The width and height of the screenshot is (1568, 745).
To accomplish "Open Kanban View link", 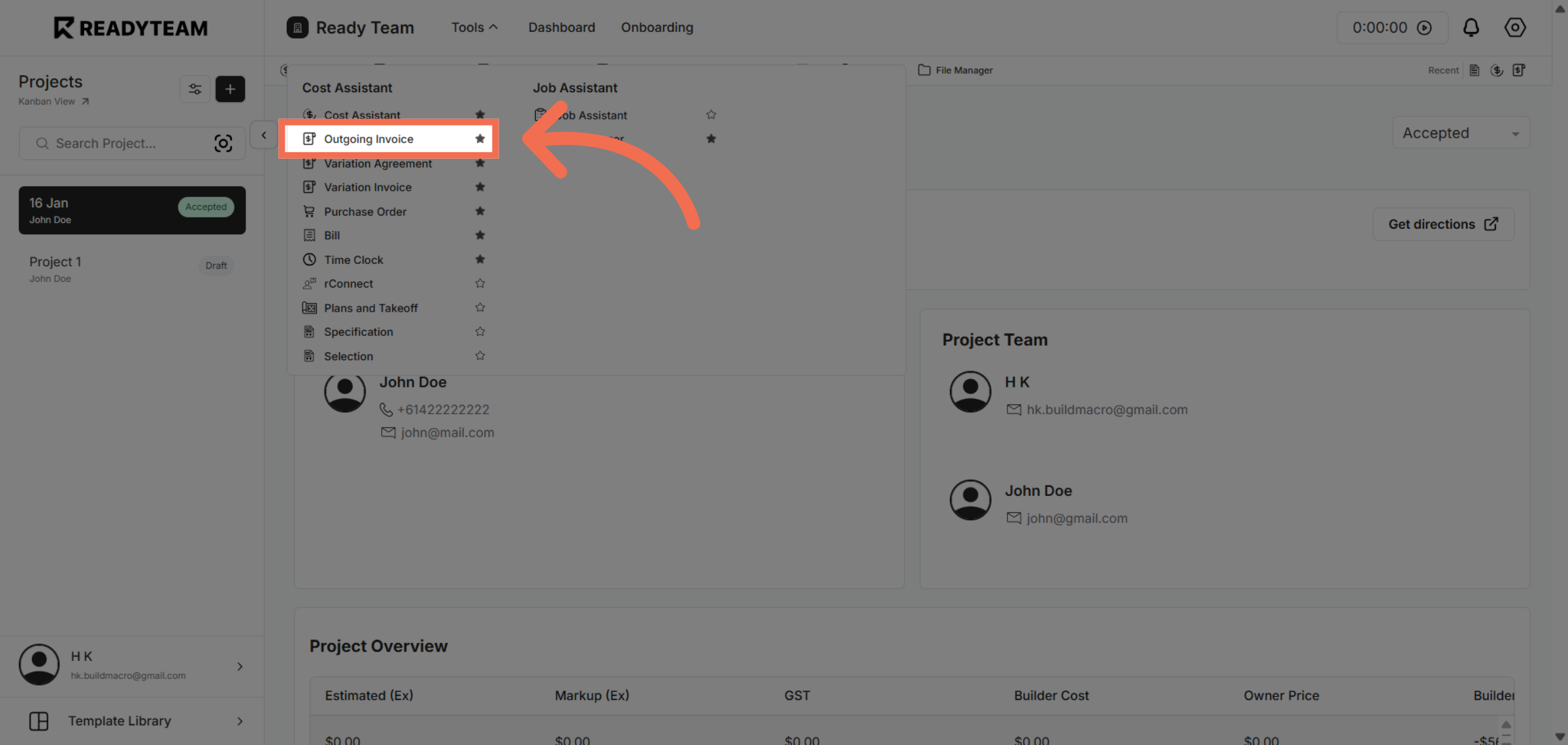I will tap(54, 101).
